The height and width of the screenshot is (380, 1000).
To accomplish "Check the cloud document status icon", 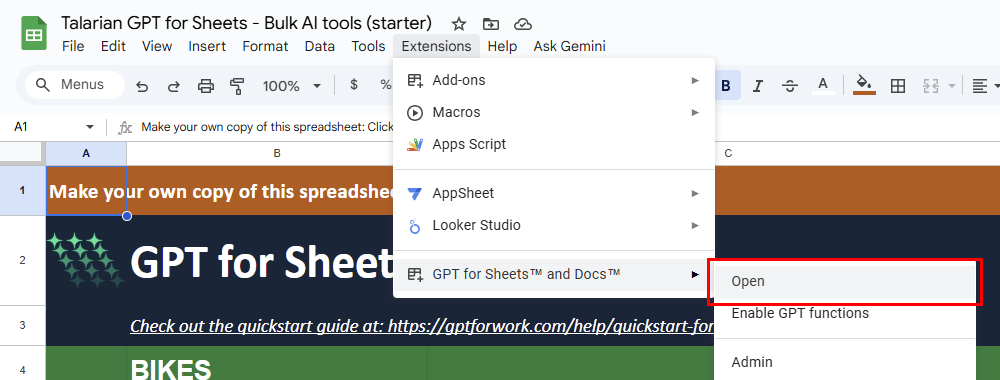I will point(523,24).
